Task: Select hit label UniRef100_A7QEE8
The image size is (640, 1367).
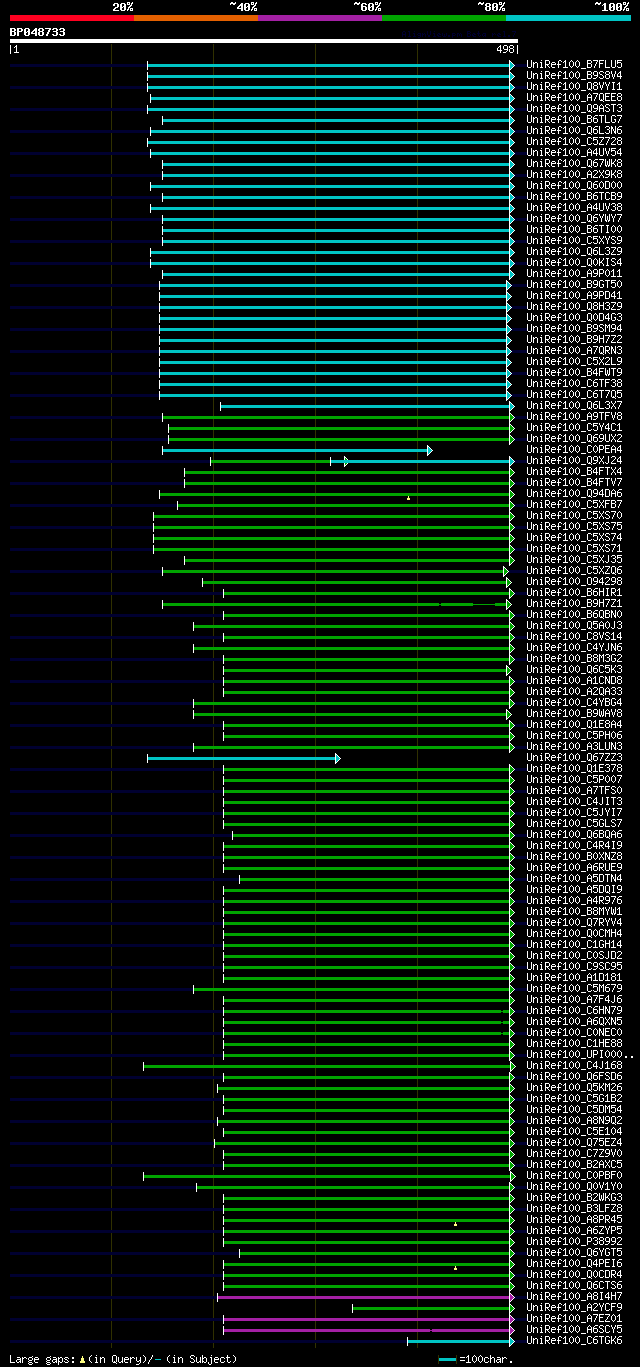Action: [x=574, y=98]
